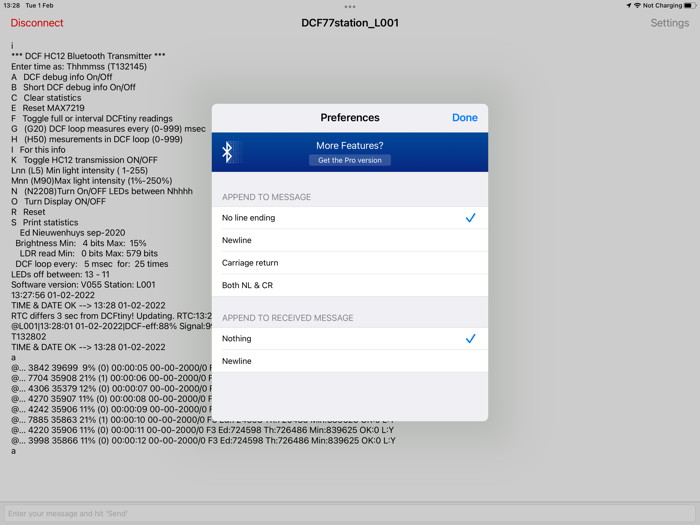
Task: Tap the Preferences dialog title
Action: [350, 117]
